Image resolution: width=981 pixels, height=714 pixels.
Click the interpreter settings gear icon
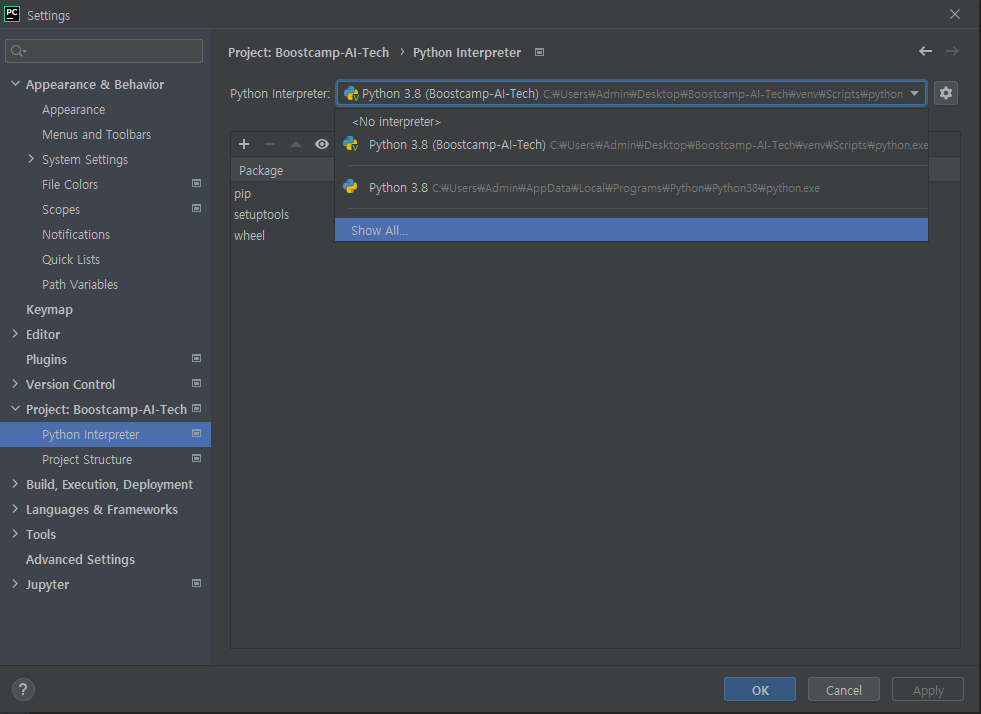coord(945,93)
